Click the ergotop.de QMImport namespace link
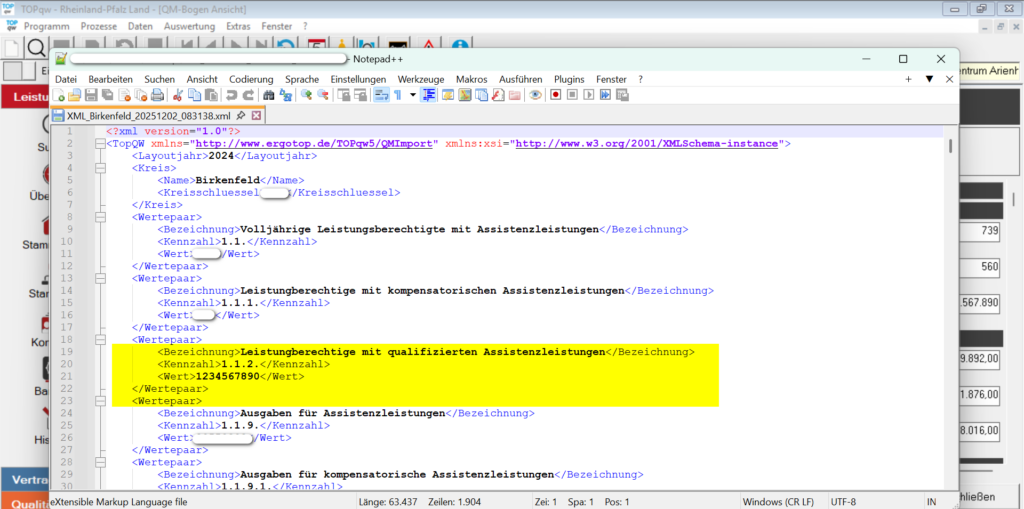 coord(315,144)
